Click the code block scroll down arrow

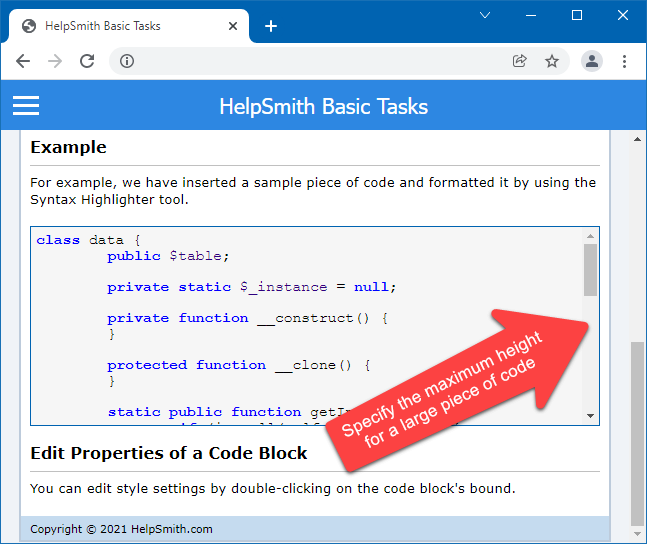pyautogui.click(x=590, y=416)
